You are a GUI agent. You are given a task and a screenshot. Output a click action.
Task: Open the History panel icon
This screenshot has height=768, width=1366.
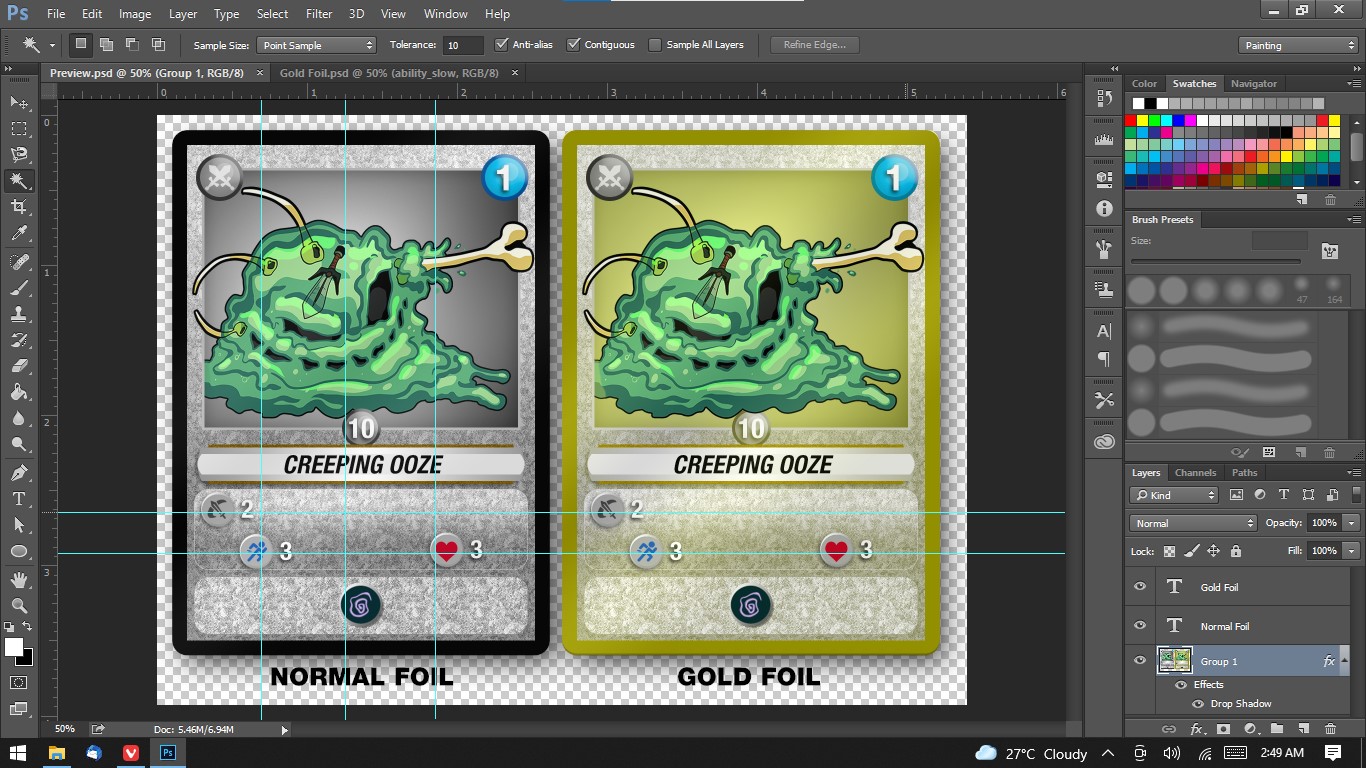point(1104,98)
